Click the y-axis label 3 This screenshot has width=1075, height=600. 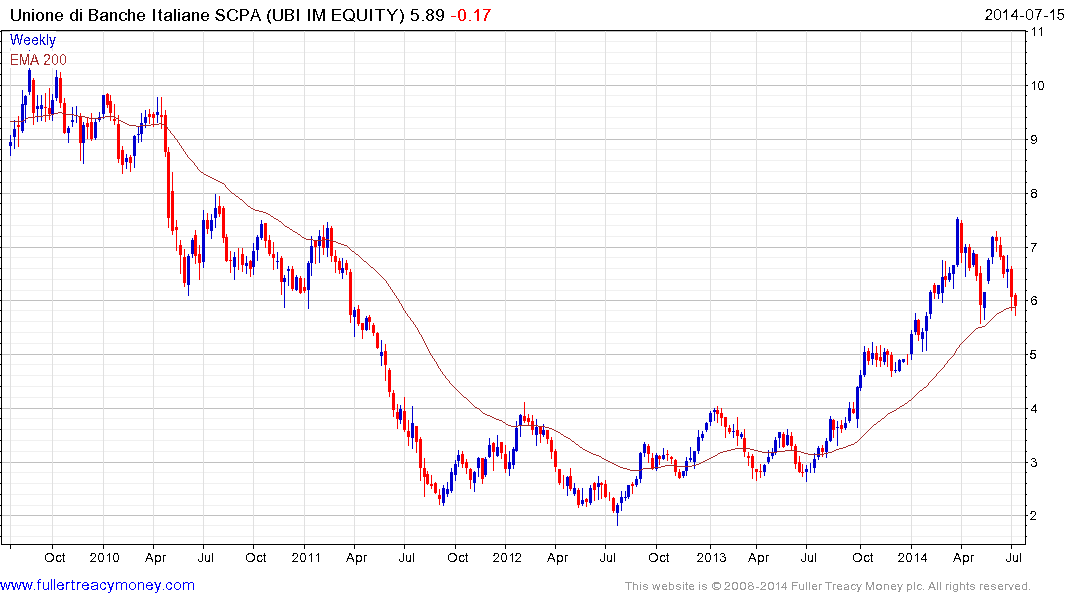1034,463
